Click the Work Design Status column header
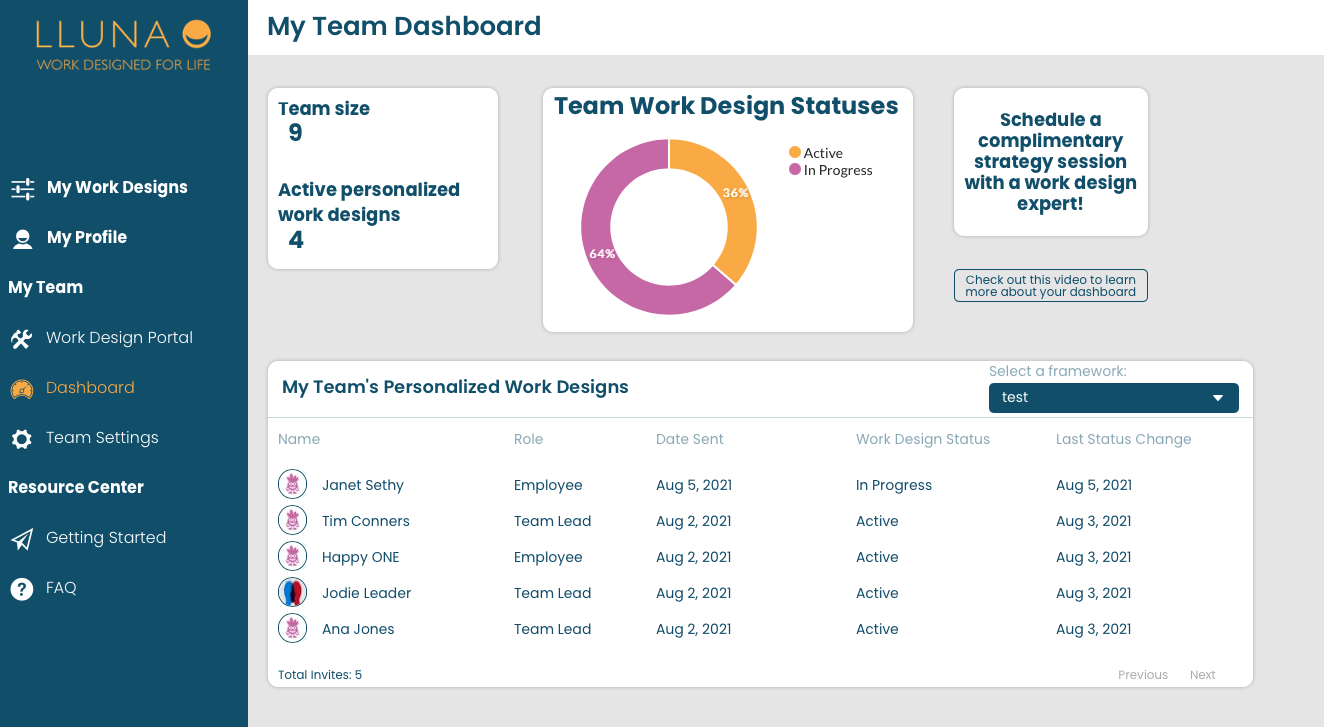1324x727 pixels. coord(923,439)
